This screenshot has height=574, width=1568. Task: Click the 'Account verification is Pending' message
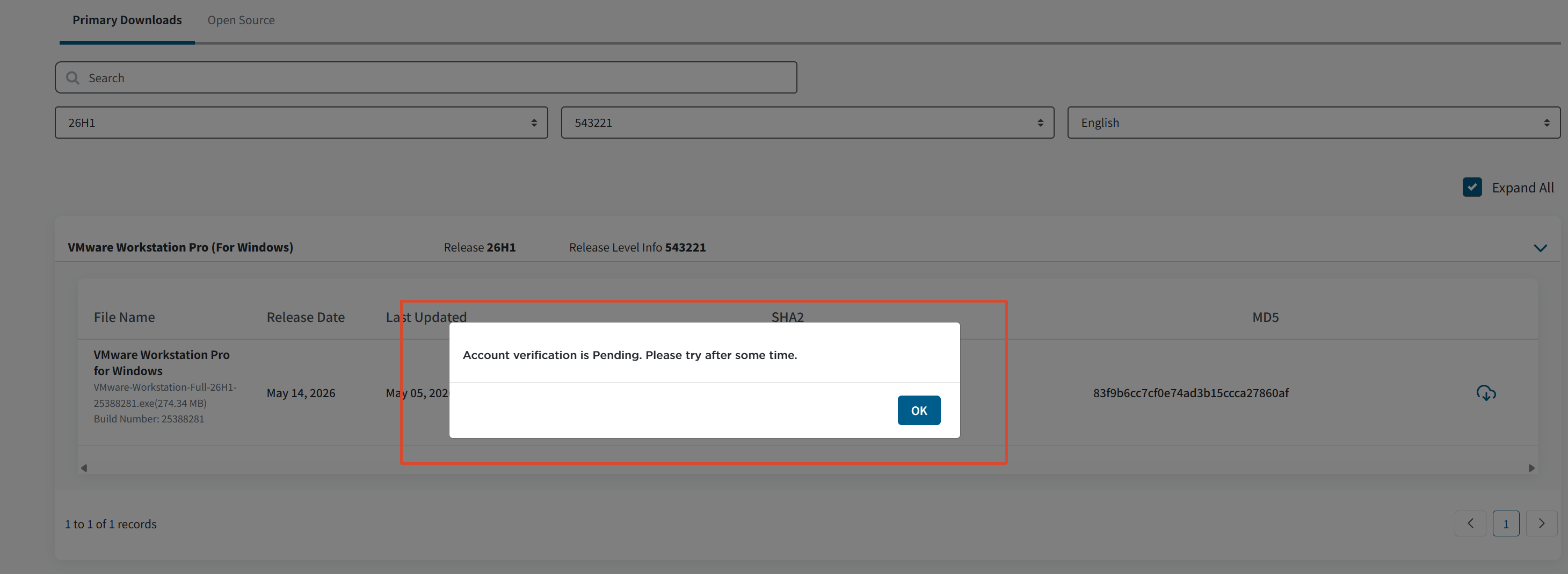(629, 355)
